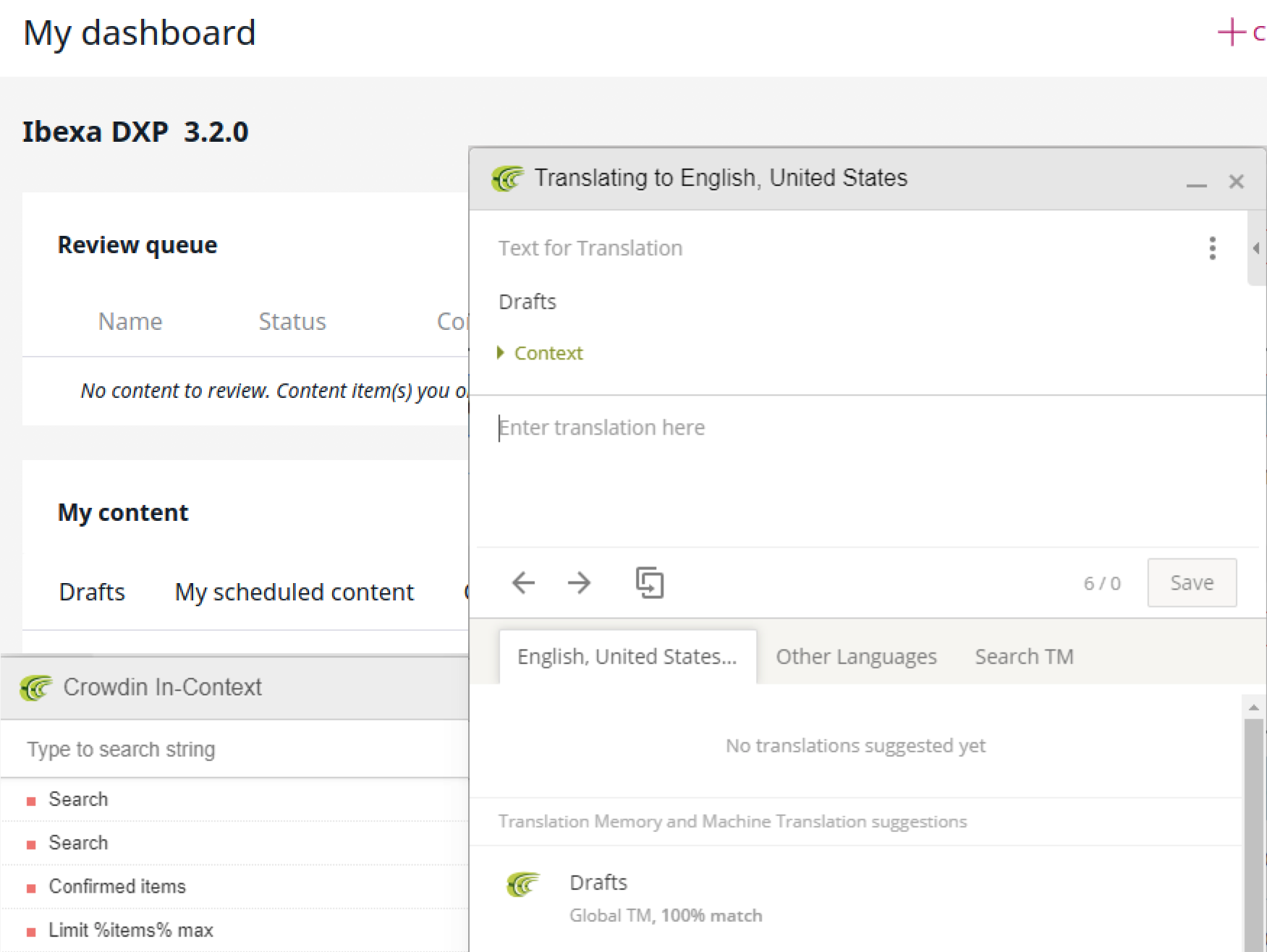Collapse side panel with small left arrow

click(1256, 248)
